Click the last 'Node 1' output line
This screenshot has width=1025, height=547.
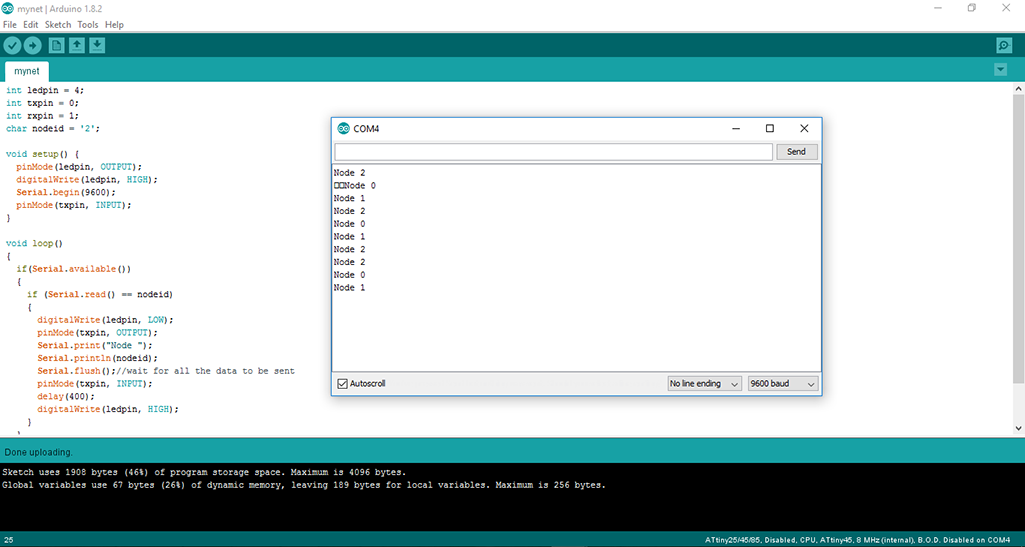[350, 288]
